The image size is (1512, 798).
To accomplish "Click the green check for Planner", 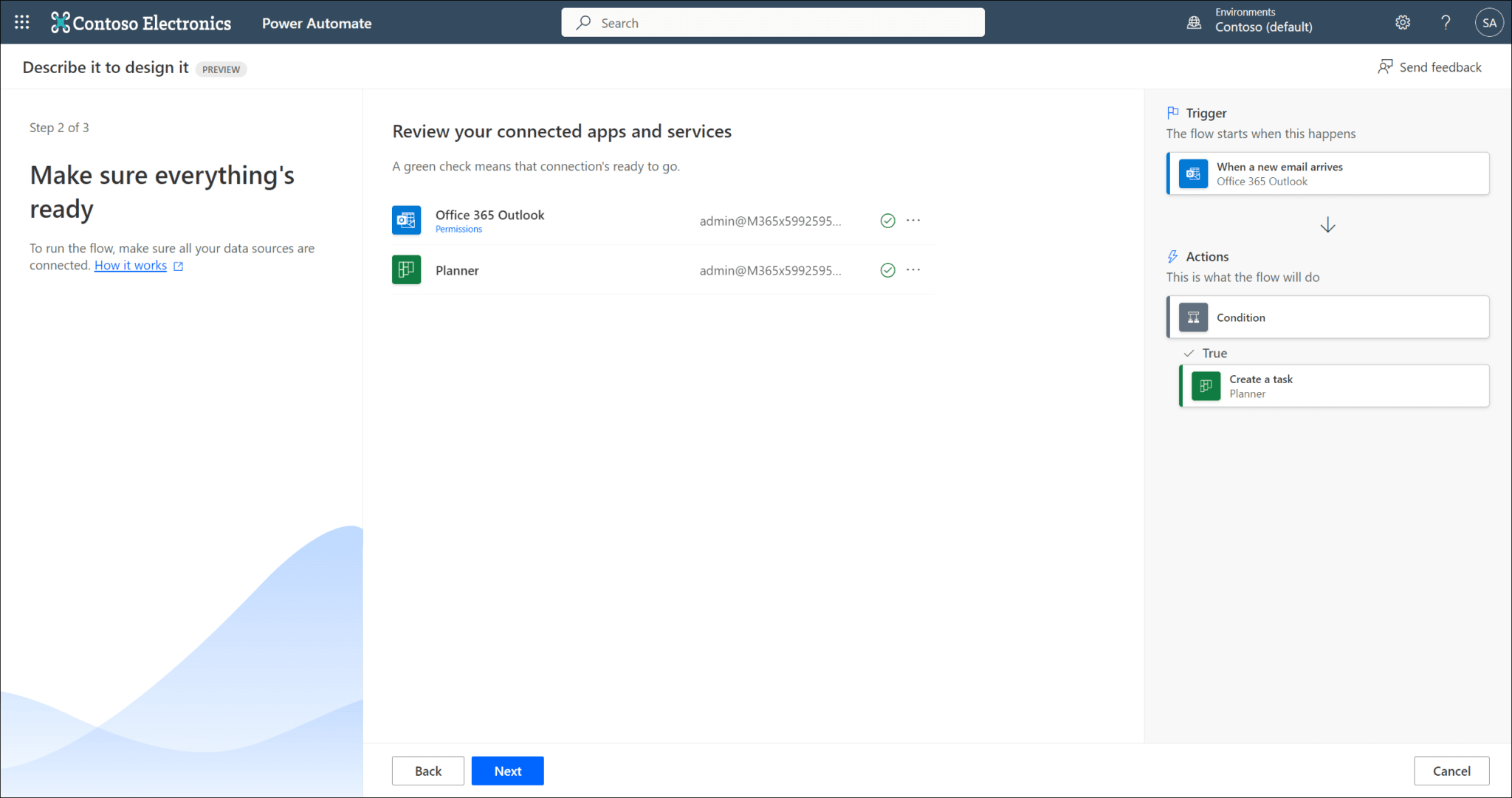I will tap(887, 270).
